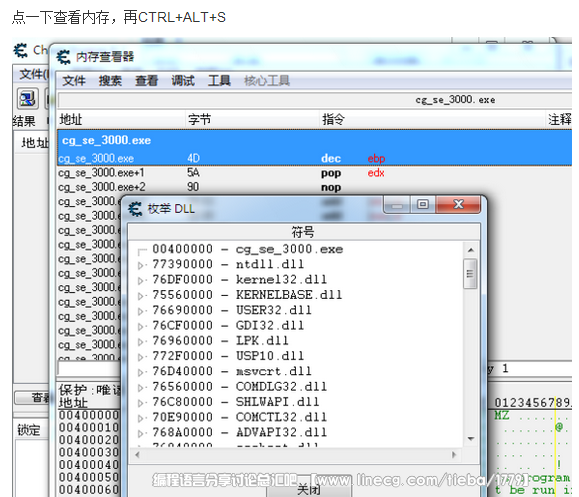
Task: Select the 00400000 - cg_se_3000.exe entry
Action: (x=248, y=249)
